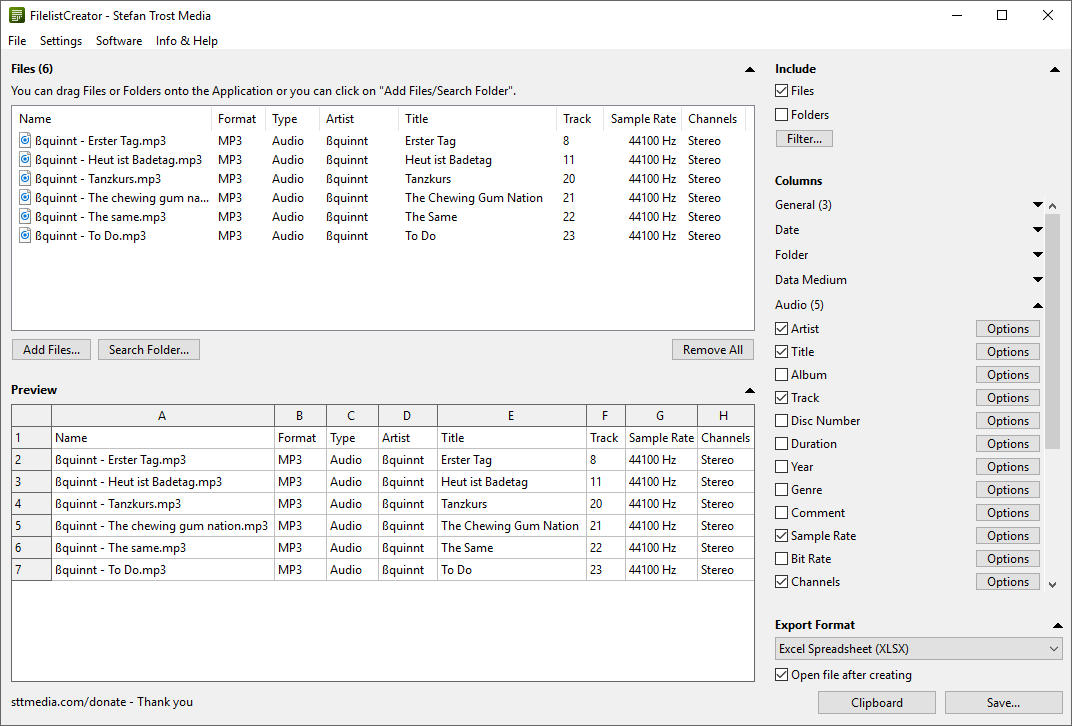Screen dimensions: 1072x726
Task: Open the Settings menu
Action: tap(60, 41)
